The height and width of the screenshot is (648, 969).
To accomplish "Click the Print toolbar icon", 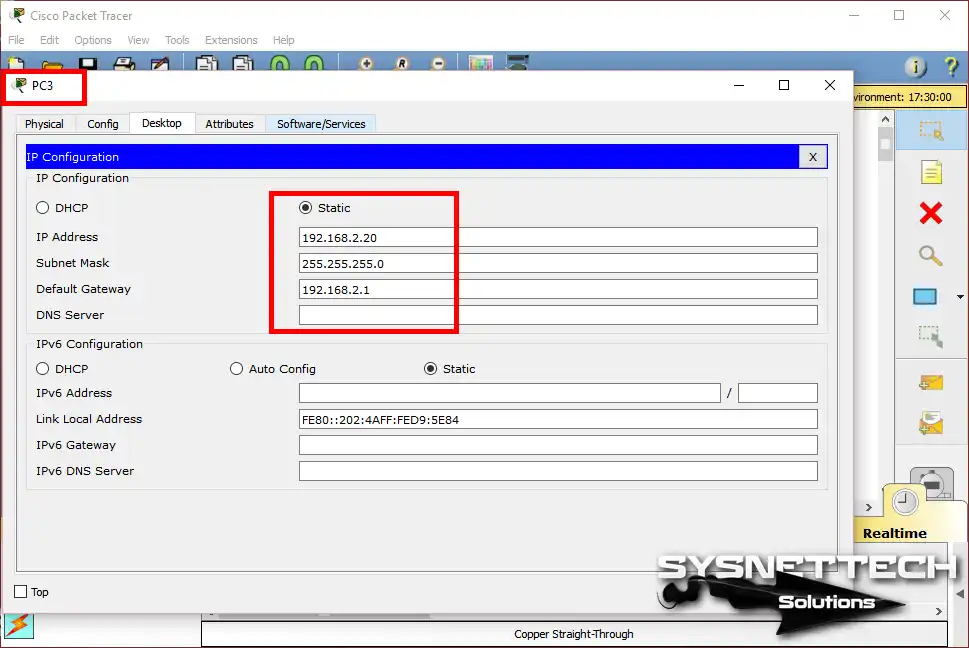I will pos(124,64).
